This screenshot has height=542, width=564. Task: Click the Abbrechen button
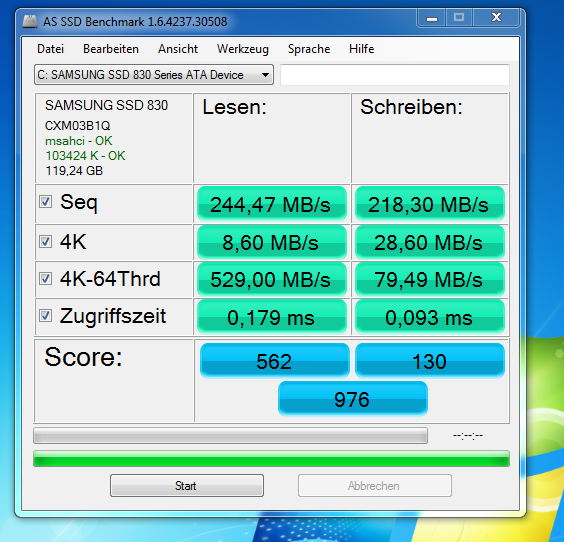click(374, 486)
